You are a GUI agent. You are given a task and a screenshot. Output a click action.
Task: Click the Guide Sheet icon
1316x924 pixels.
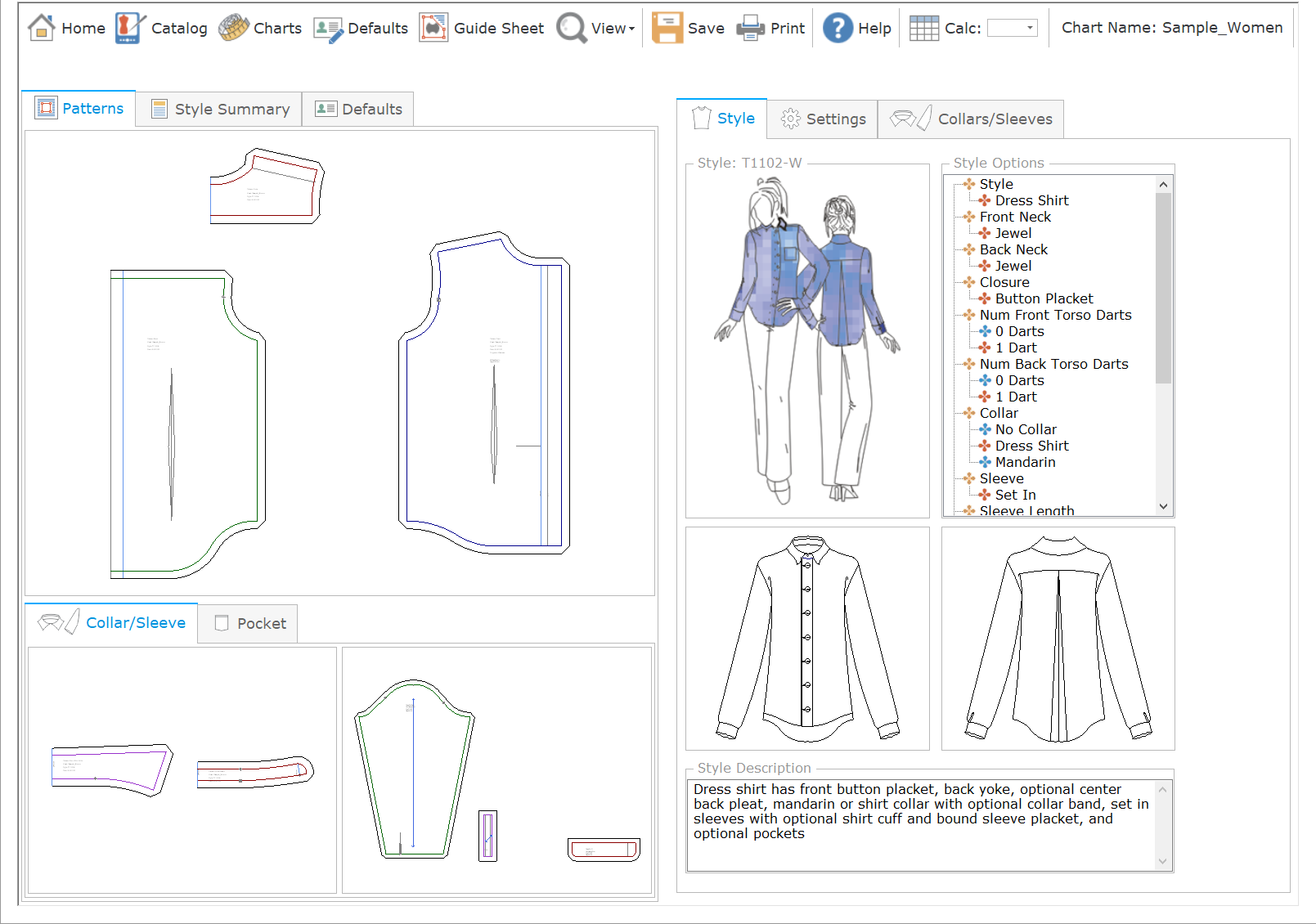coord(433,28)
